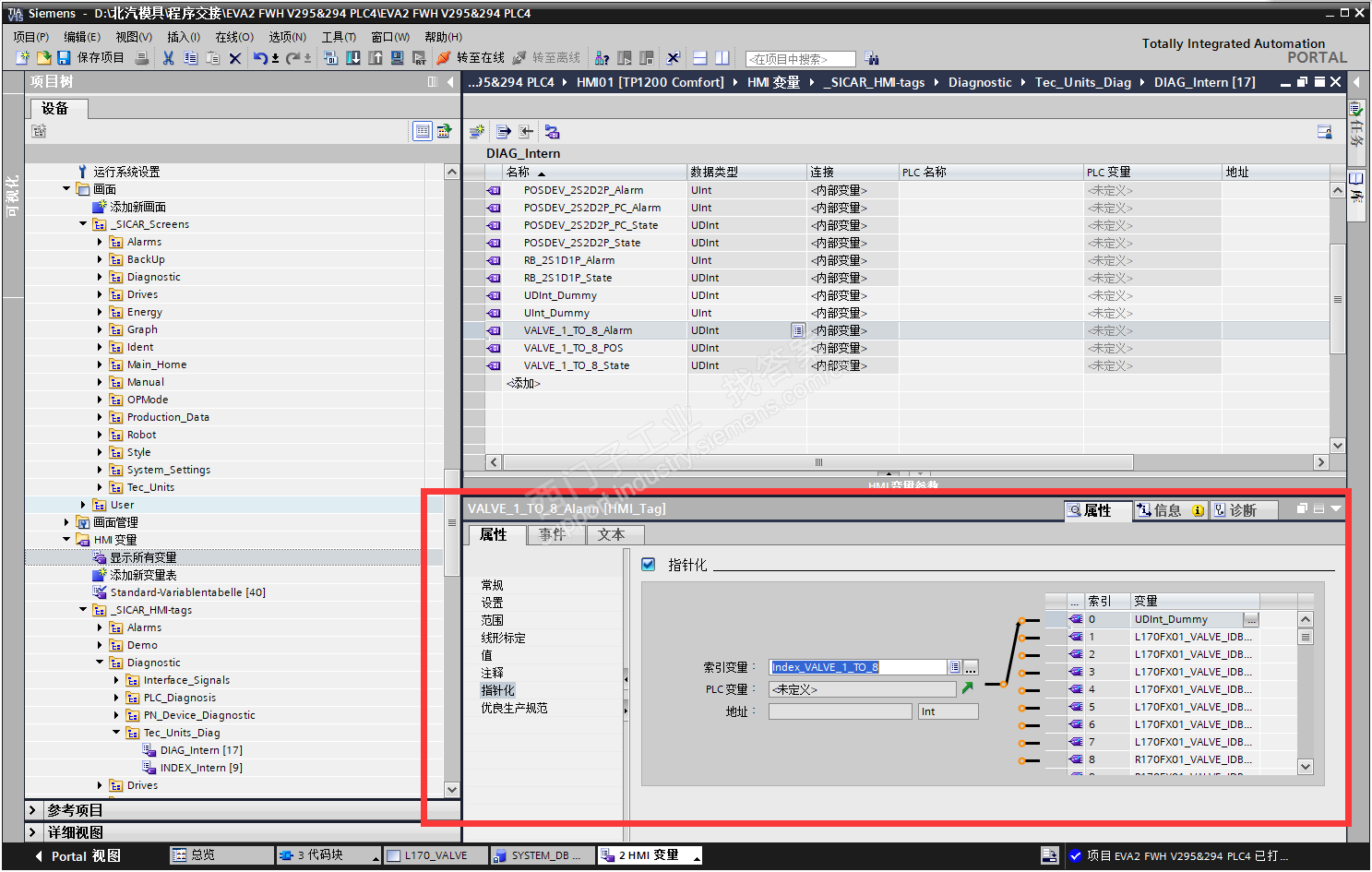Open accessible devices icon in toolbar
This screenshot has height=872, width=1372.
[602, 58]
